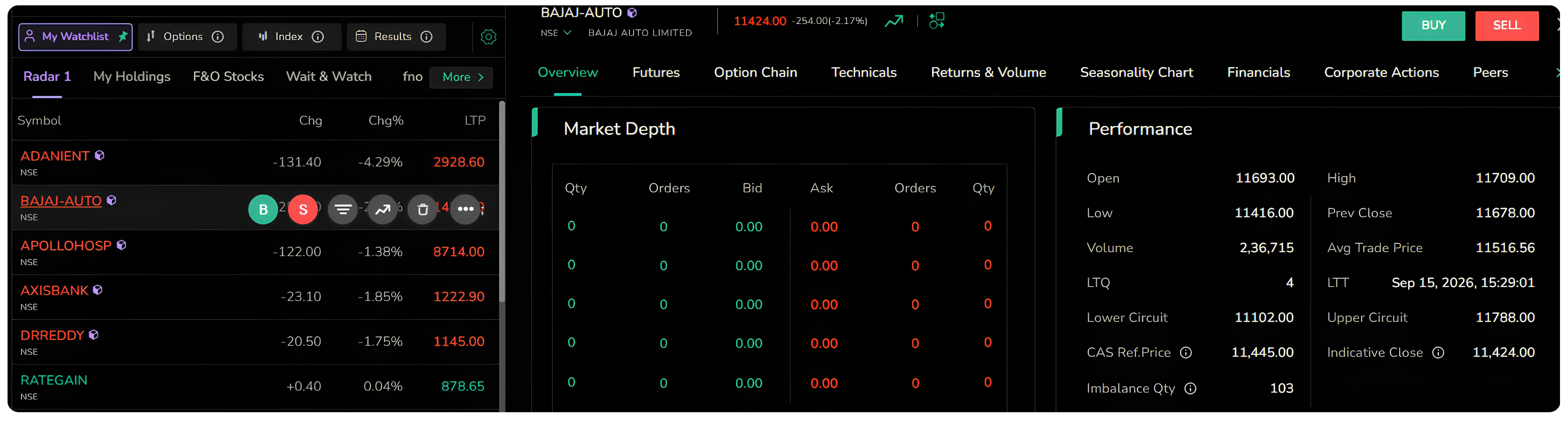Show info for Imbalance Qty
Screen dimensions: 1568x421
click(1190, 389)
